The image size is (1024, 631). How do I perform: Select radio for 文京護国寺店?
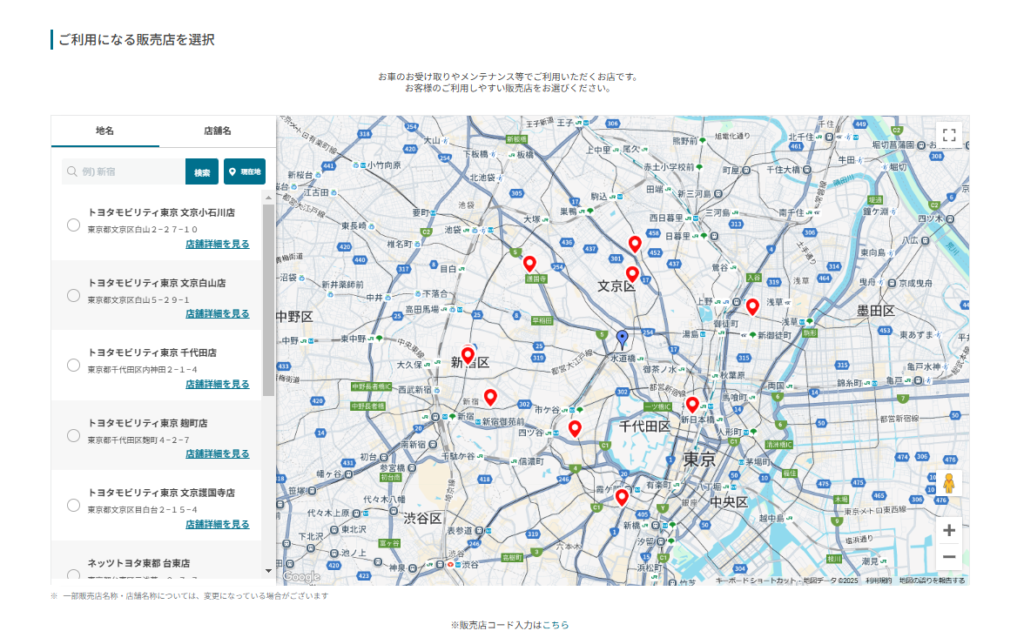pyautogui.click(x=73, y=506)
